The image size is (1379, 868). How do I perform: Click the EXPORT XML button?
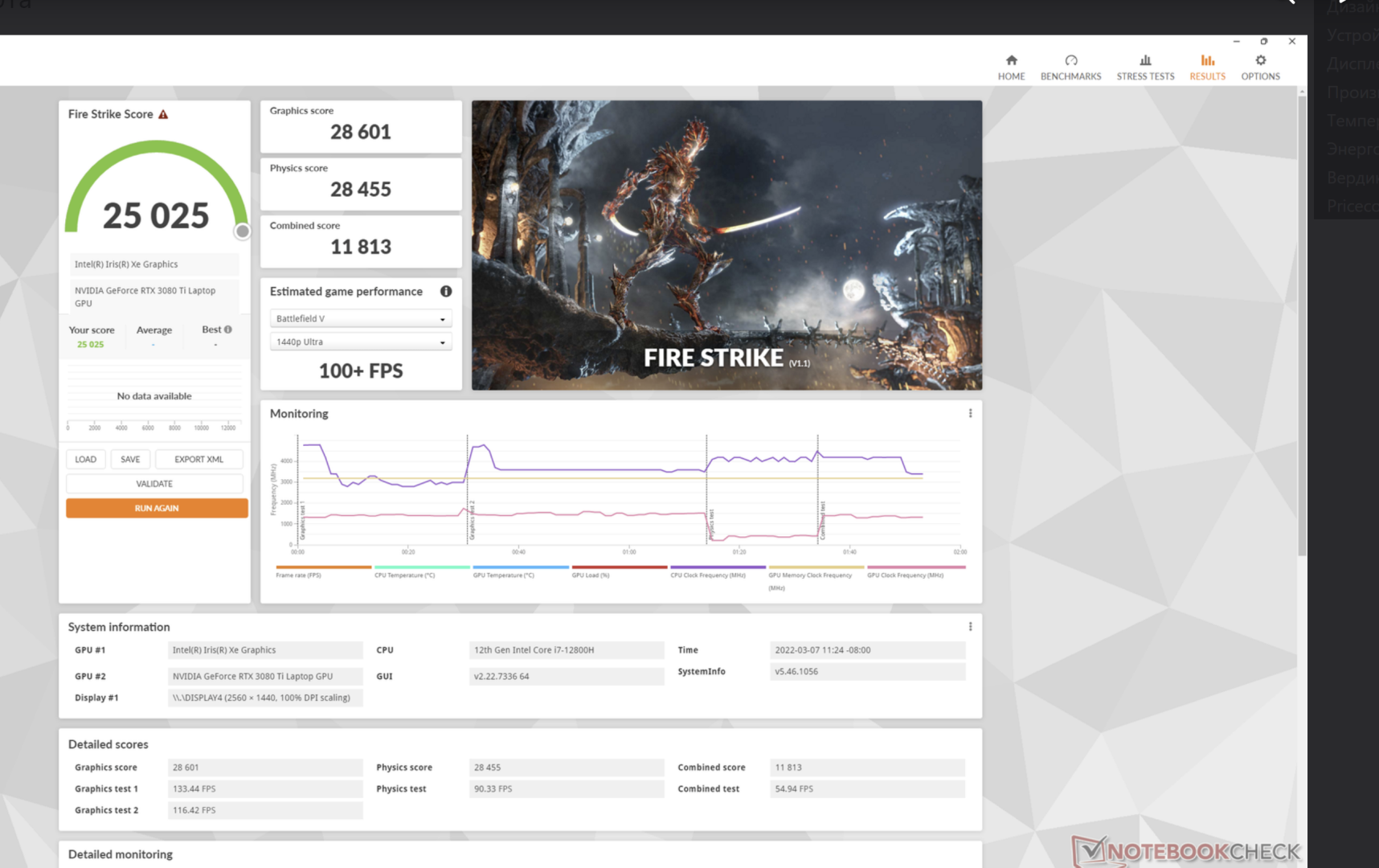[198, 460]
